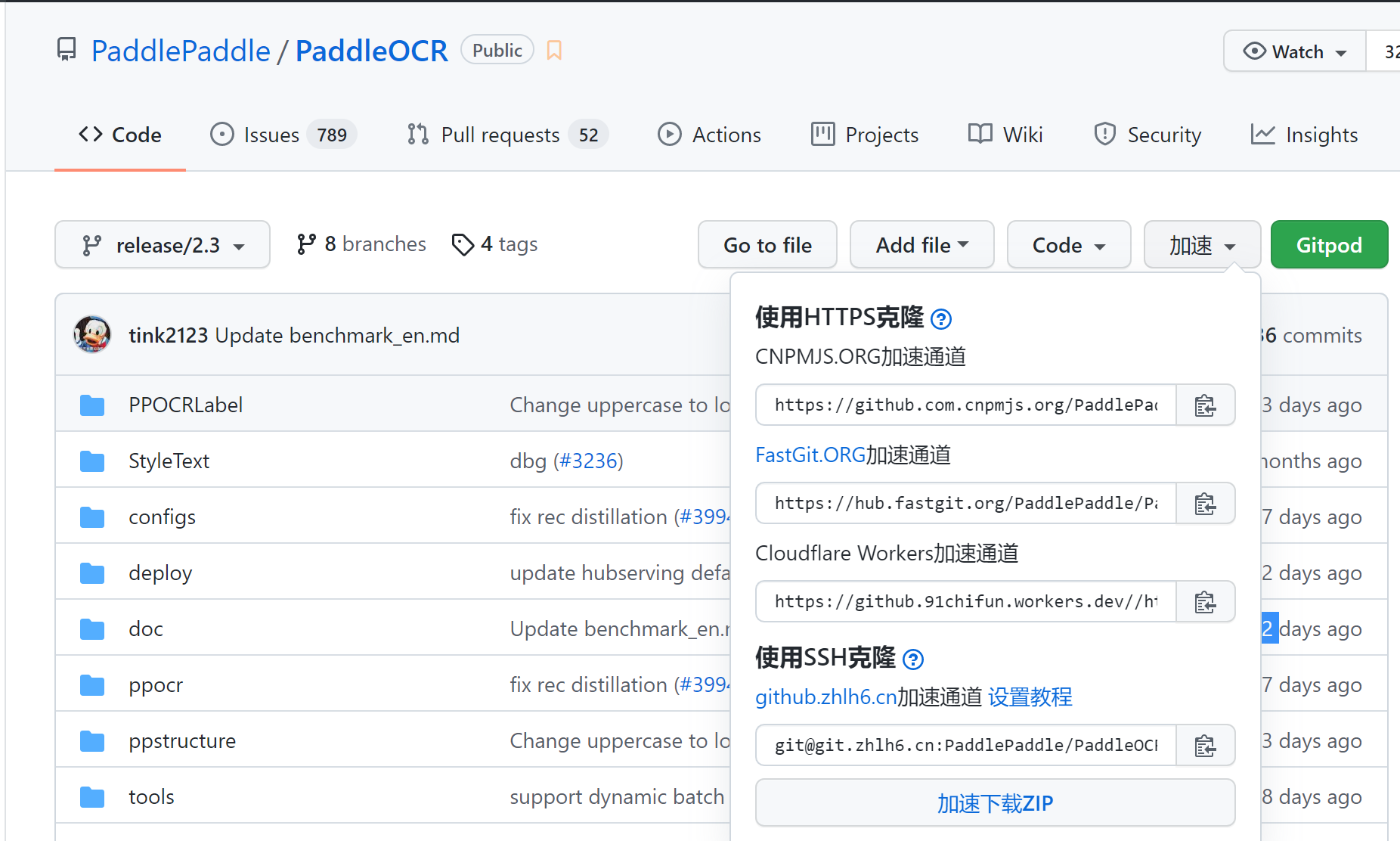Open issue link #3236 in StyleText row

coord(588,461)
